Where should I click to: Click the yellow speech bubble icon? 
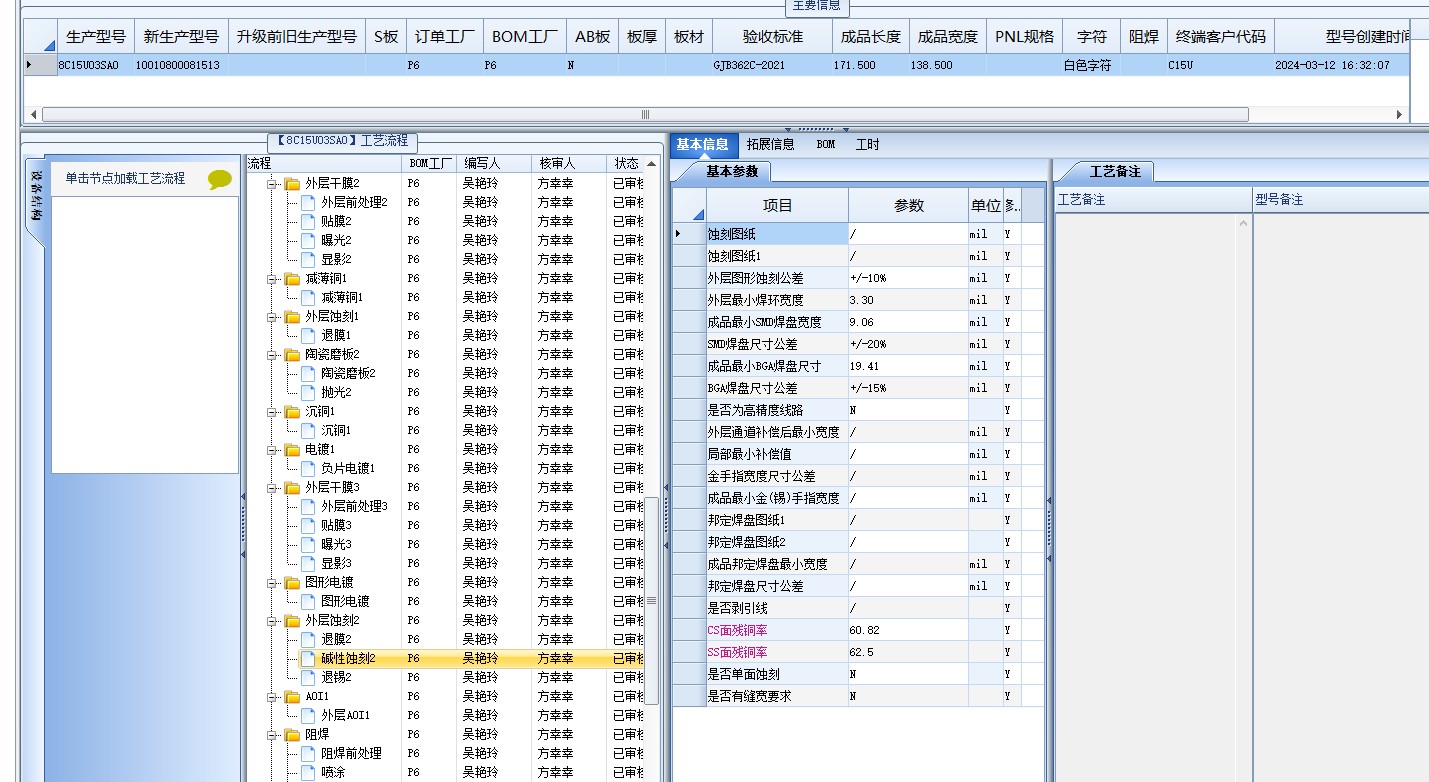pyautogui.click(x=220, y=180)
